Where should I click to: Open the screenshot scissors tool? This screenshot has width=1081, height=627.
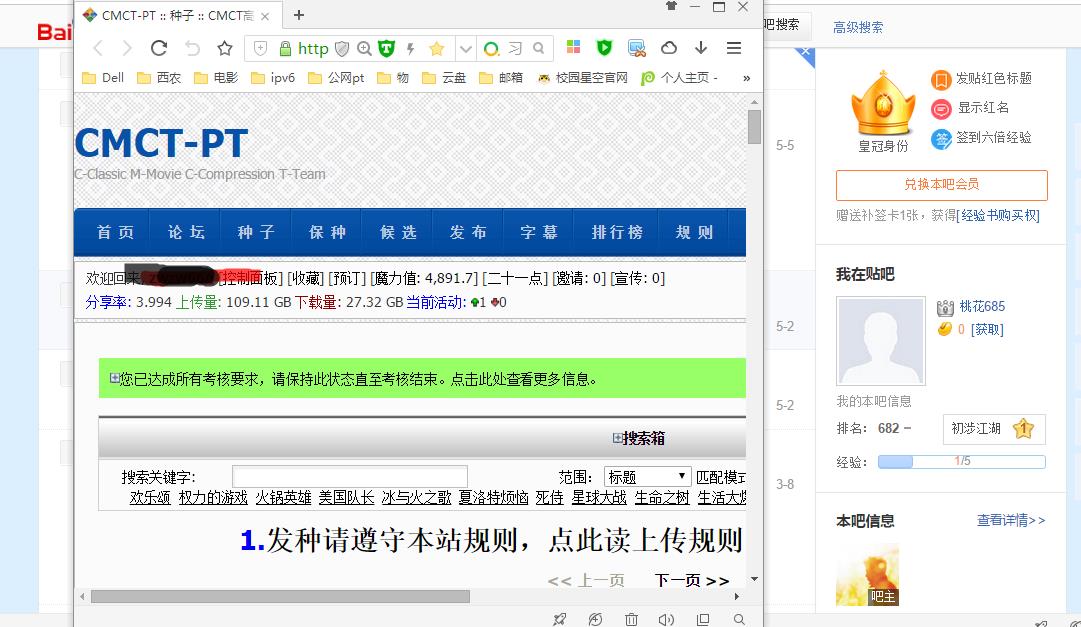[x=636, y=48]
